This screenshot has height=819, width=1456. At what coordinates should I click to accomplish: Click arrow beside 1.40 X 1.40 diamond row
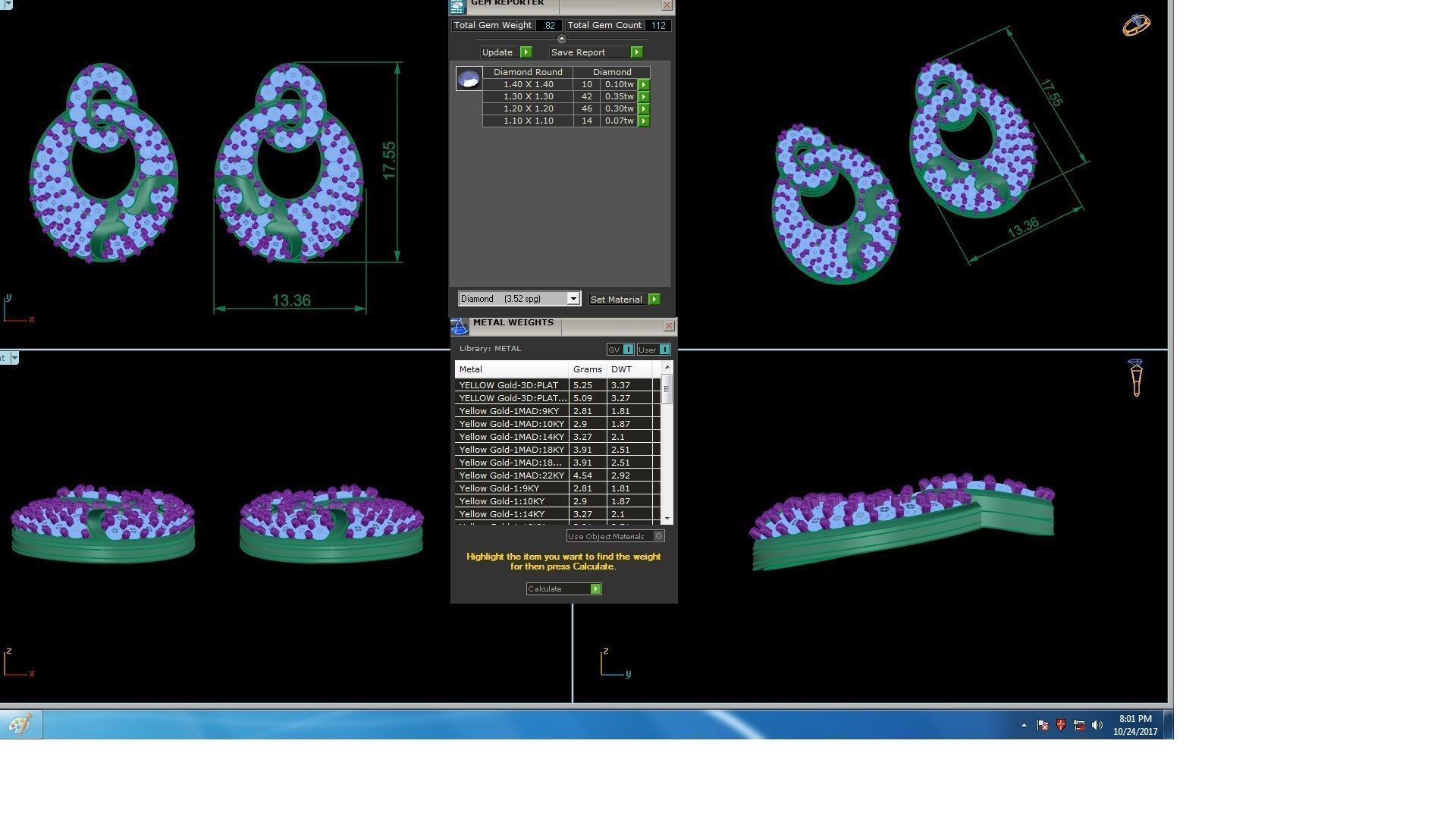click(x=644, y=85)
